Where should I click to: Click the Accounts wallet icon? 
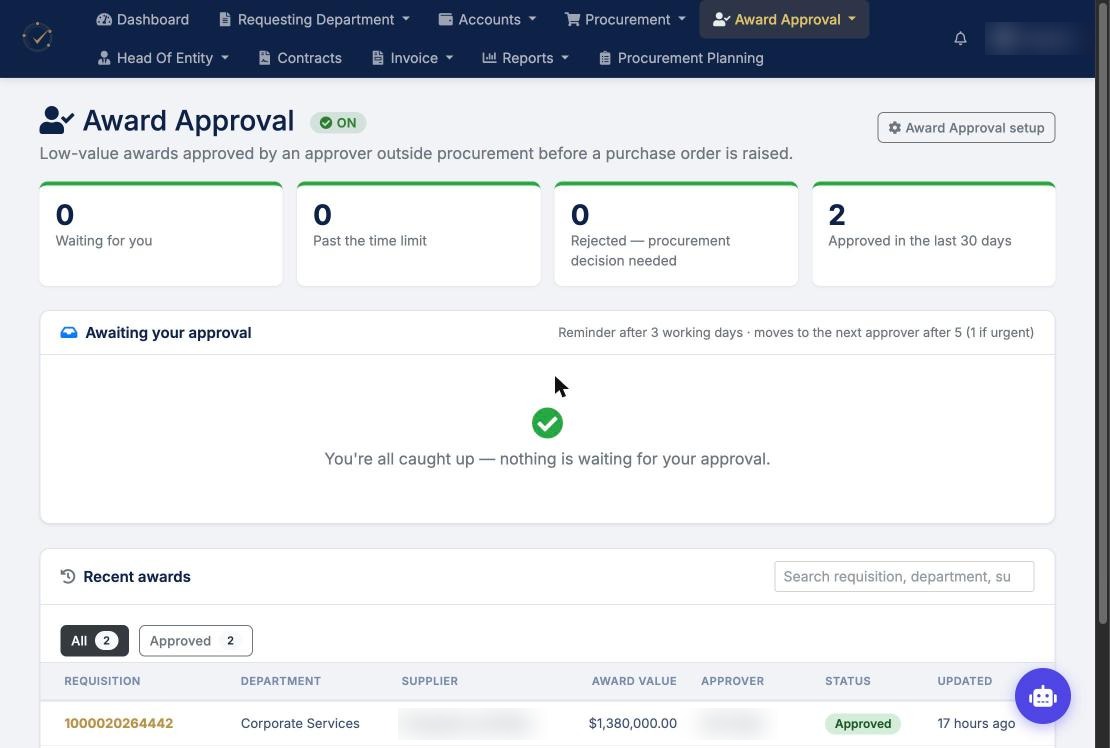click(445, 19)
